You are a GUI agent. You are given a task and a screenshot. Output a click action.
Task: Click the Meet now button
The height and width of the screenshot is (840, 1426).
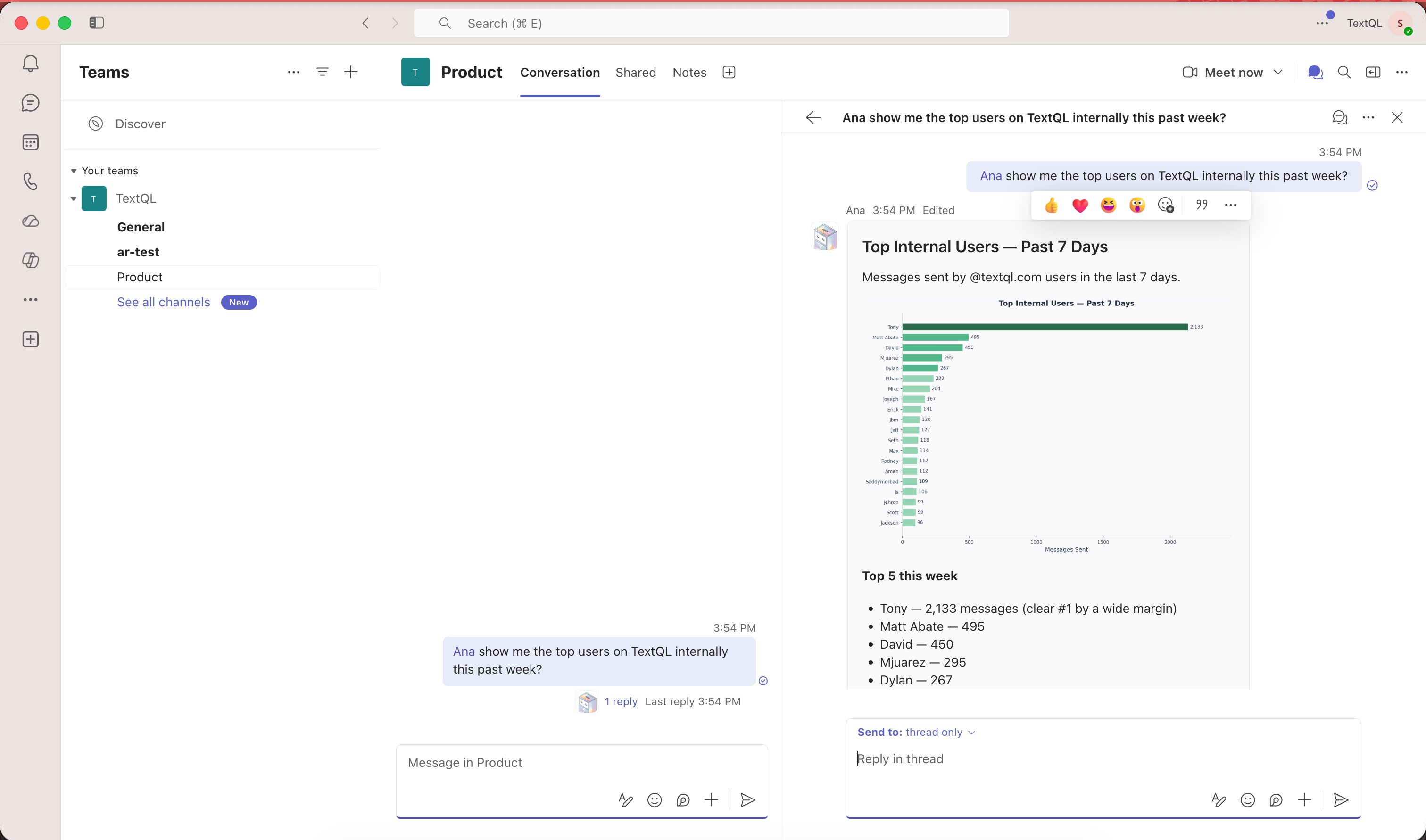1223,72
